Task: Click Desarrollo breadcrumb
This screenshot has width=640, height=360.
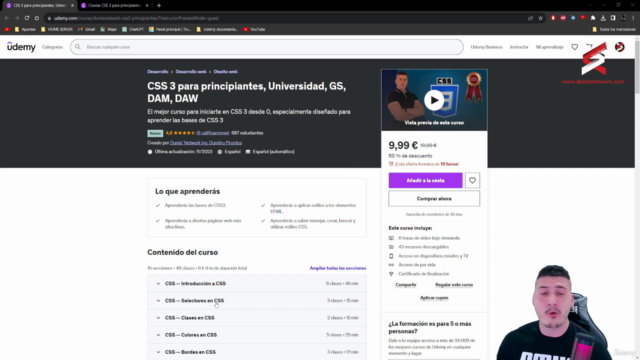Action: (158, 71)
